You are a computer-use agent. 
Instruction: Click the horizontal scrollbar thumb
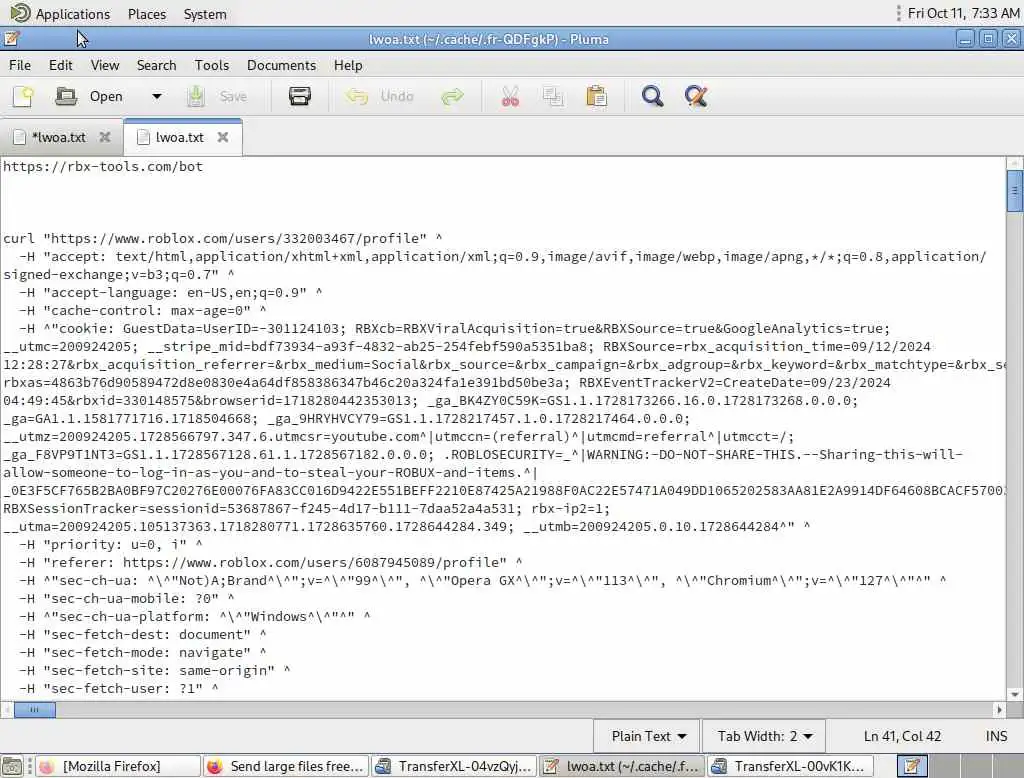pyautogui.click(x=35, y=709)
